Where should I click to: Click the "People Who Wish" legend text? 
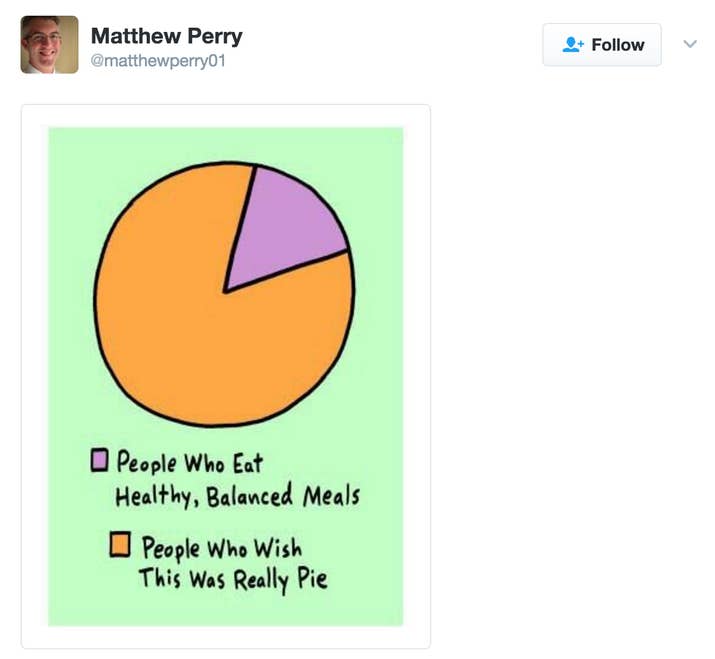(x=221, y=548)
